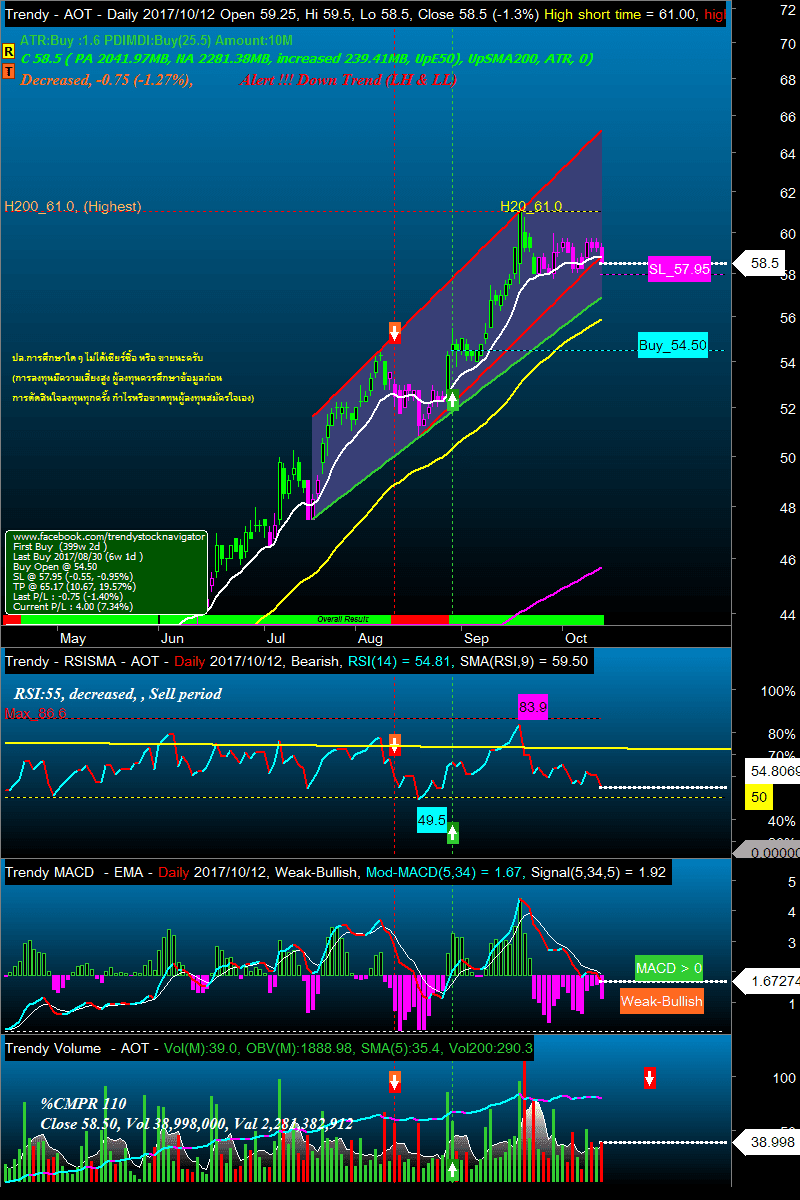Click the red down arrow at far right of Volume pane
Image resolution: width=800 pixels, height=1200 pixels.
coord(650,1079)
